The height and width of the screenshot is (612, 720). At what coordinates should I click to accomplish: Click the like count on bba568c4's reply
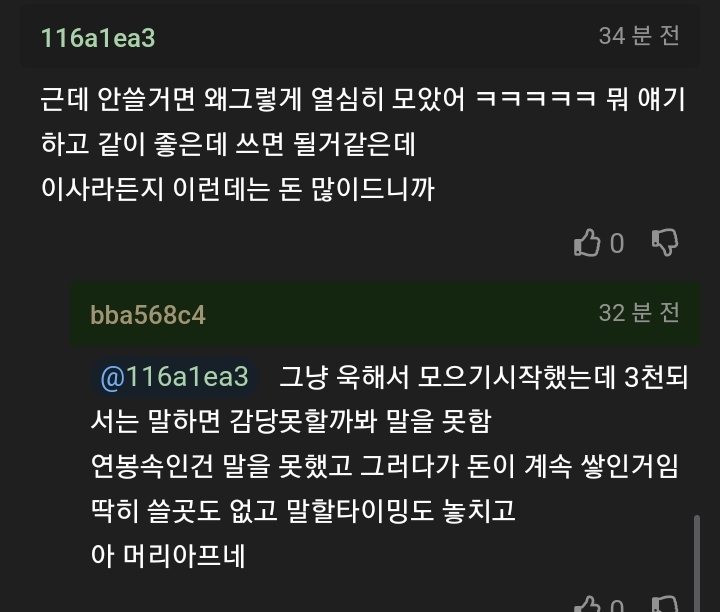tap(617, 606)
